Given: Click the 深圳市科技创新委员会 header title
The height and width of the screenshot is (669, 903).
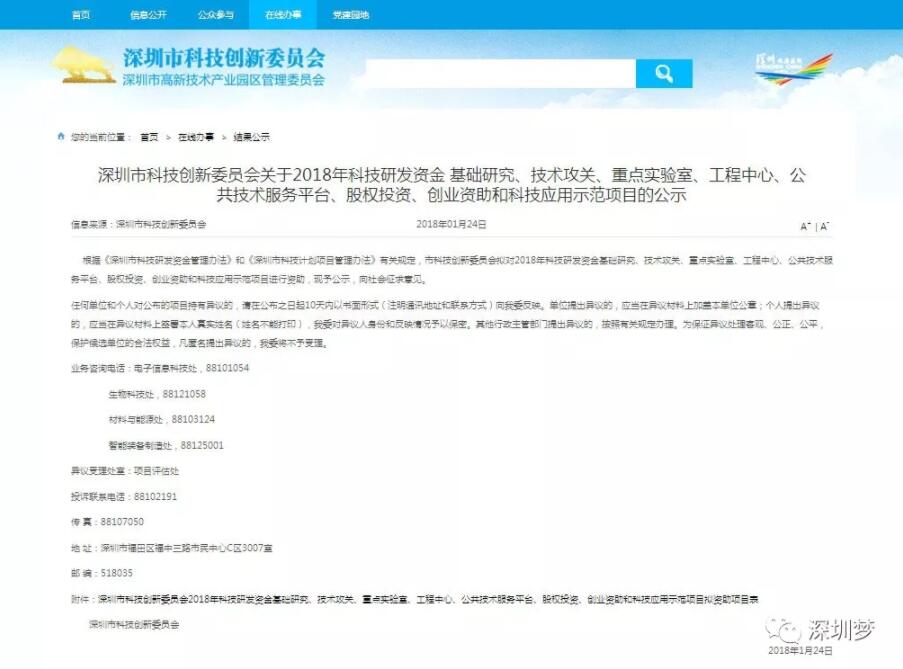Looking at the screenshot, I should 223,58.
